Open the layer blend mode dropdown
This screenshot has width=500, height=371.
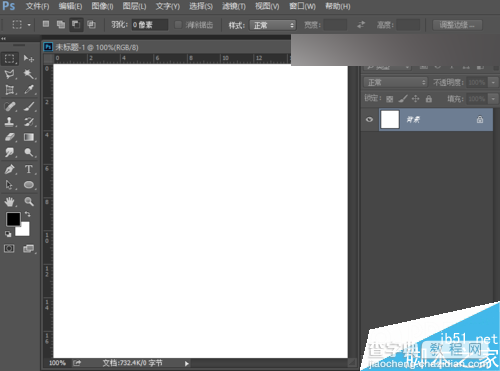[x=395, y=82]
